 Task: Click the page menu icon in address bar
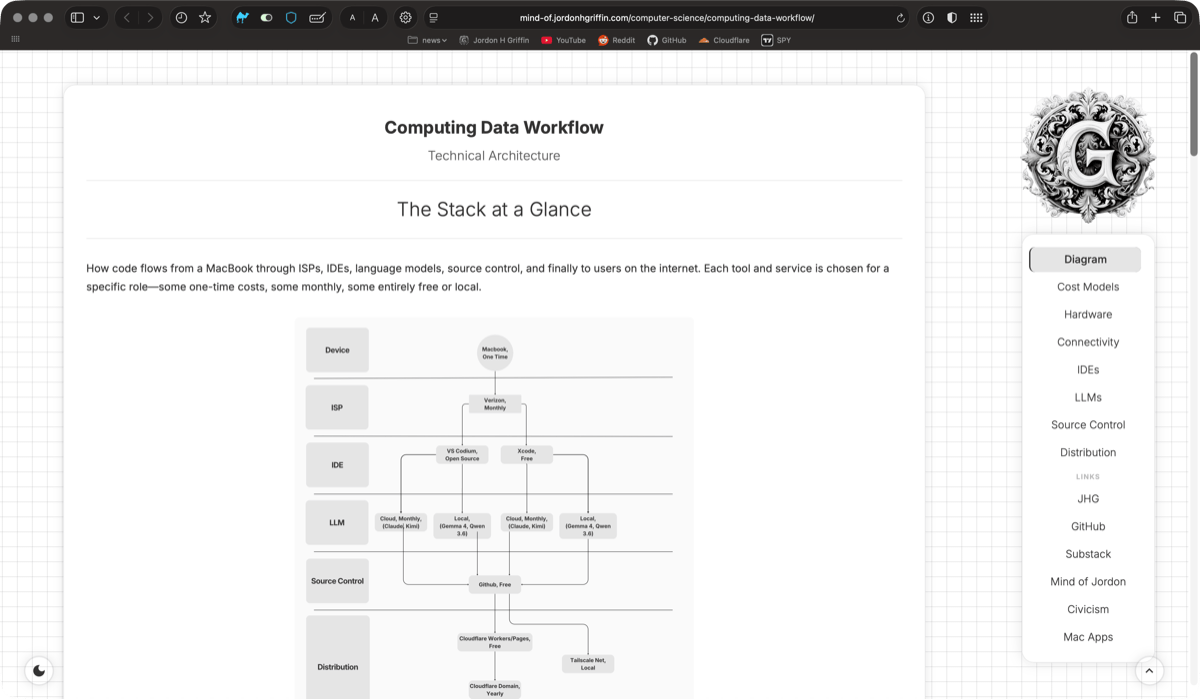tap(433, 17)
